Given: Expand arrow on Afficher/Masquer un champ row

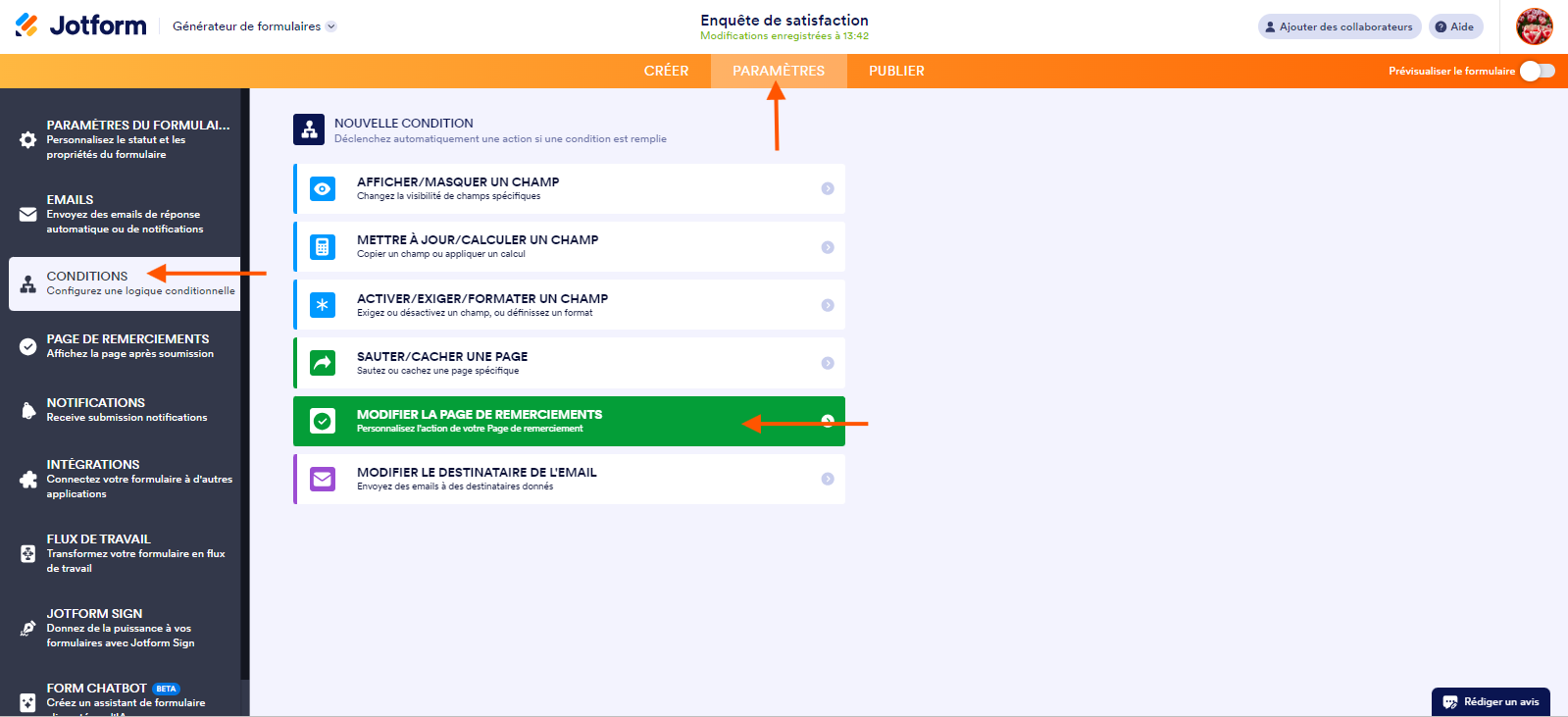Looking at the screenshot, I should (828, 188).
